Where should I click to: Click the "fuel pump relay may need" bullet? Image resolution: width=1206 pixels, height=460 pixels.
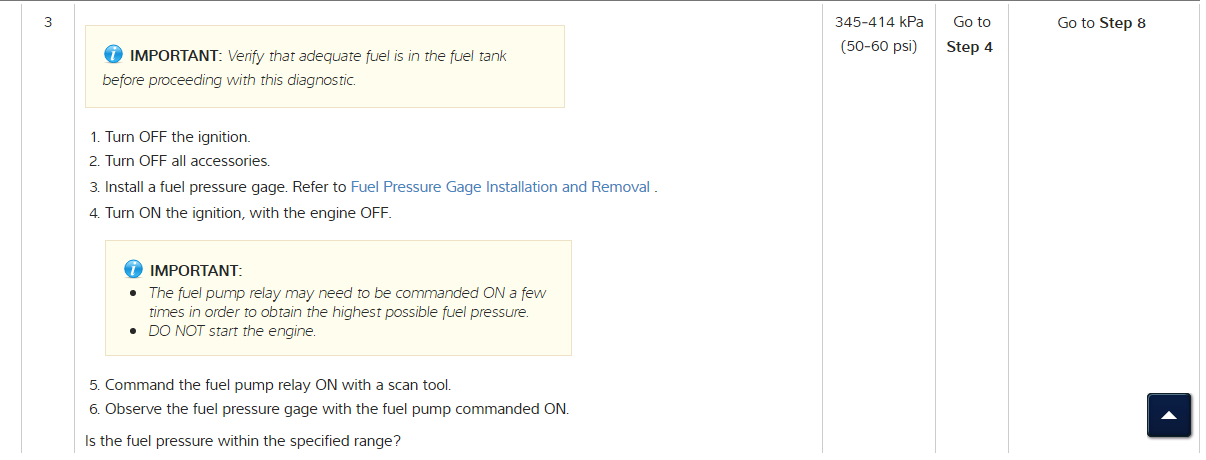347,293
